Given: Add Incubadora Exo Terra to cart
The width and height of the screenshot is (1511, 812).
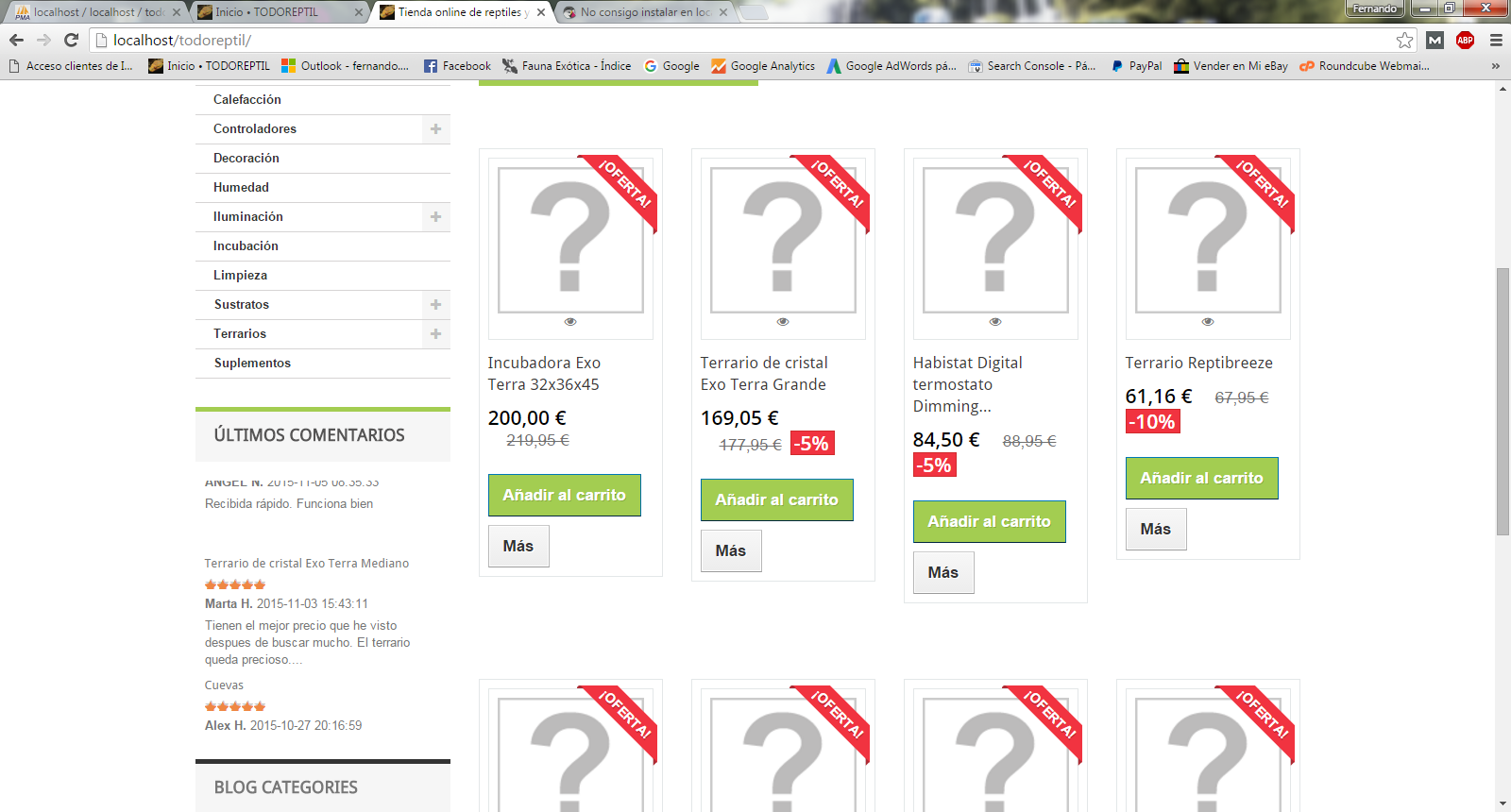Looking at the screenshot, I should [565, 495].
